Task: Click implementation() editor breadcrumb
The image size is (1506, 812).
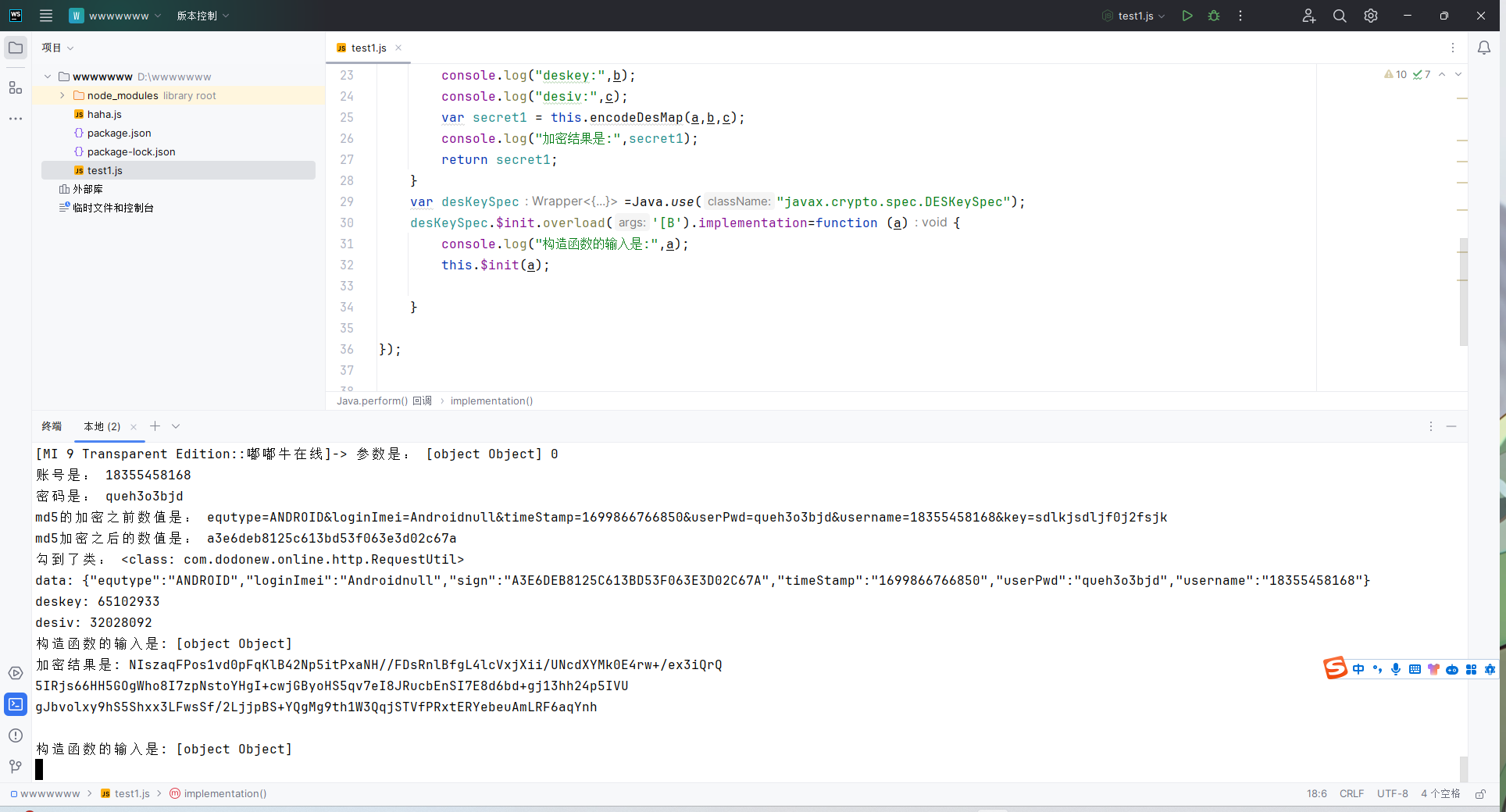Action: [491, 401]
